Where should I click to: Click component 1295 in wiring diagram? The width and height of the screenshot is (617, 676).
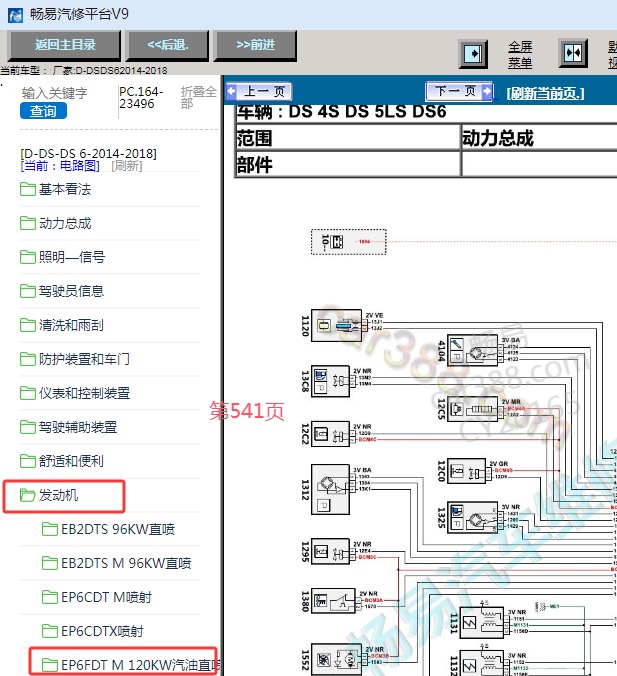330,551
